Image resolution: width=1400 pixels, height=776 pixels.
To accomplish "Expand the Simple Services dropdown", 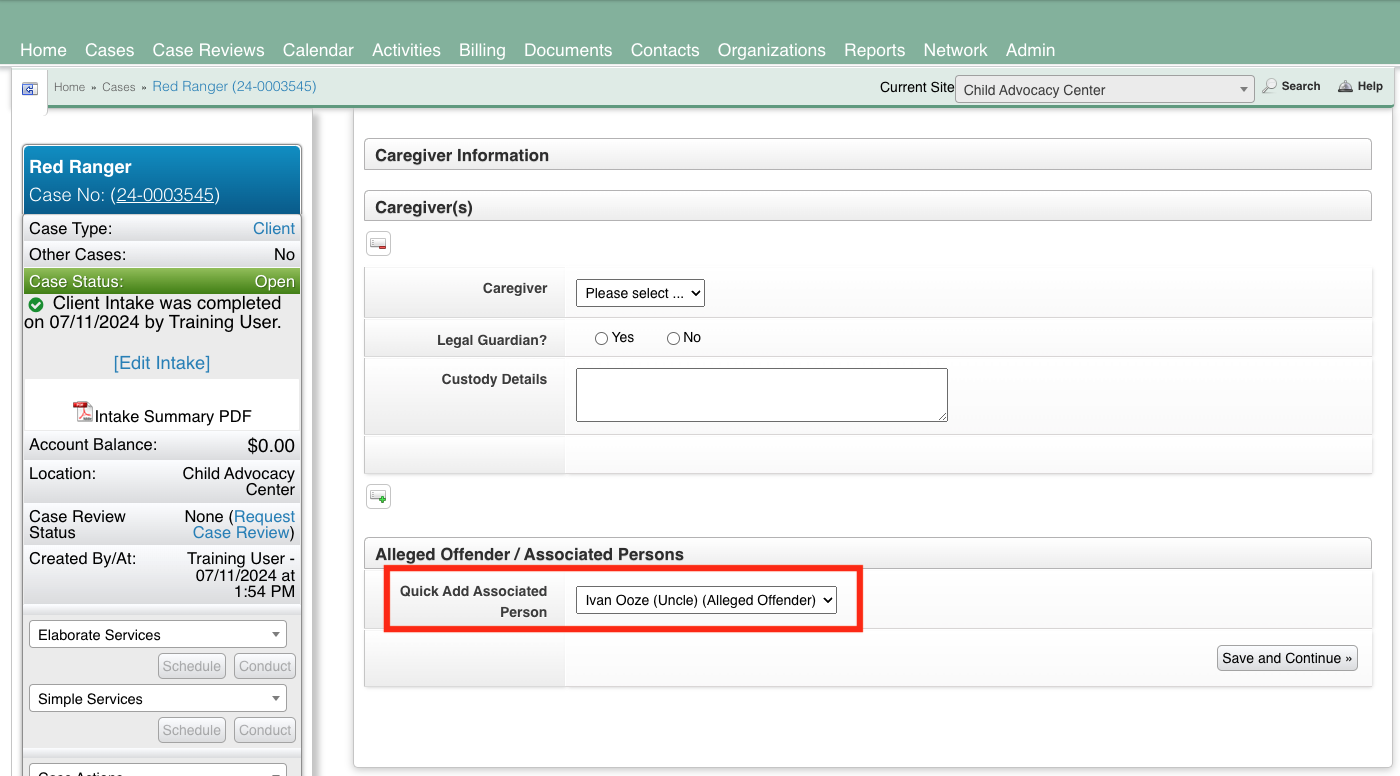I will 158,699.
